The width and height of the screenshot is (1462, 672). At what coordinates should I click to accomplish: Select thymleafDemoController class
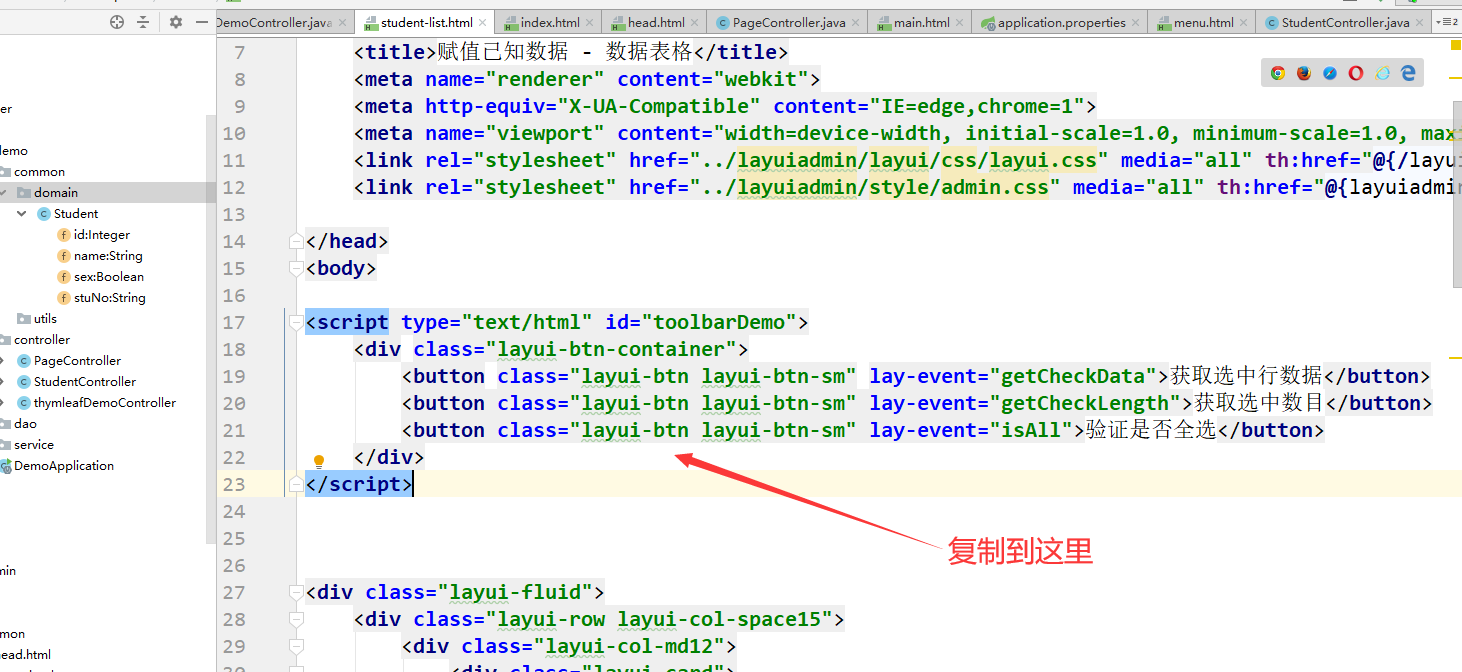105,403
